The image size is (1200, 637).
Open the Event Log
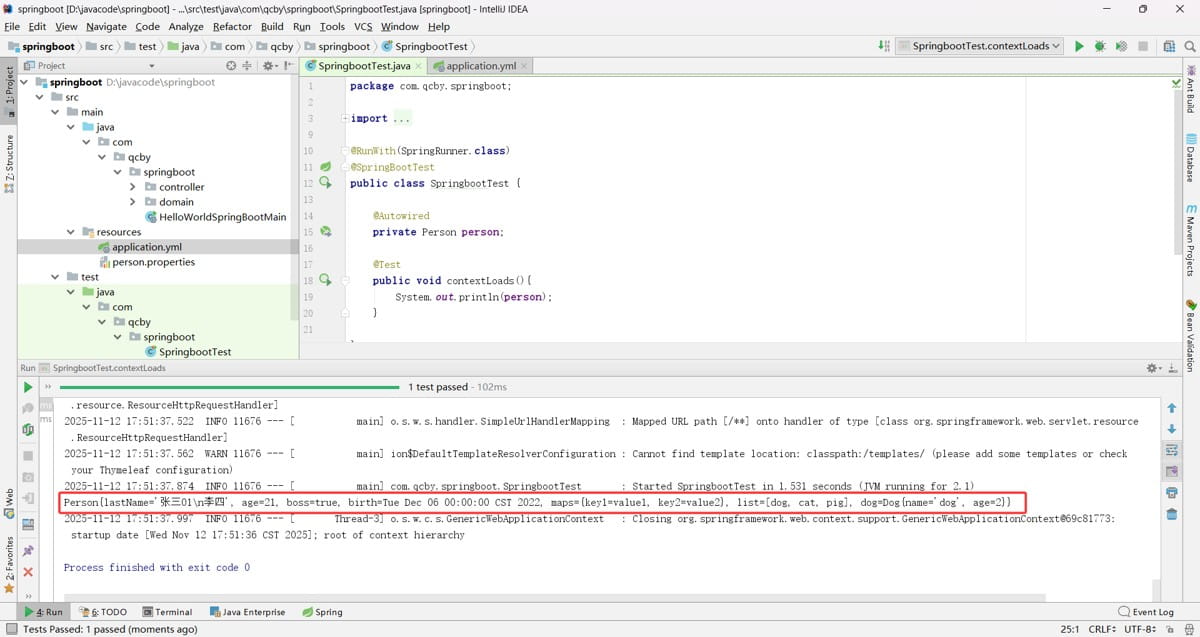point(1146,612)
